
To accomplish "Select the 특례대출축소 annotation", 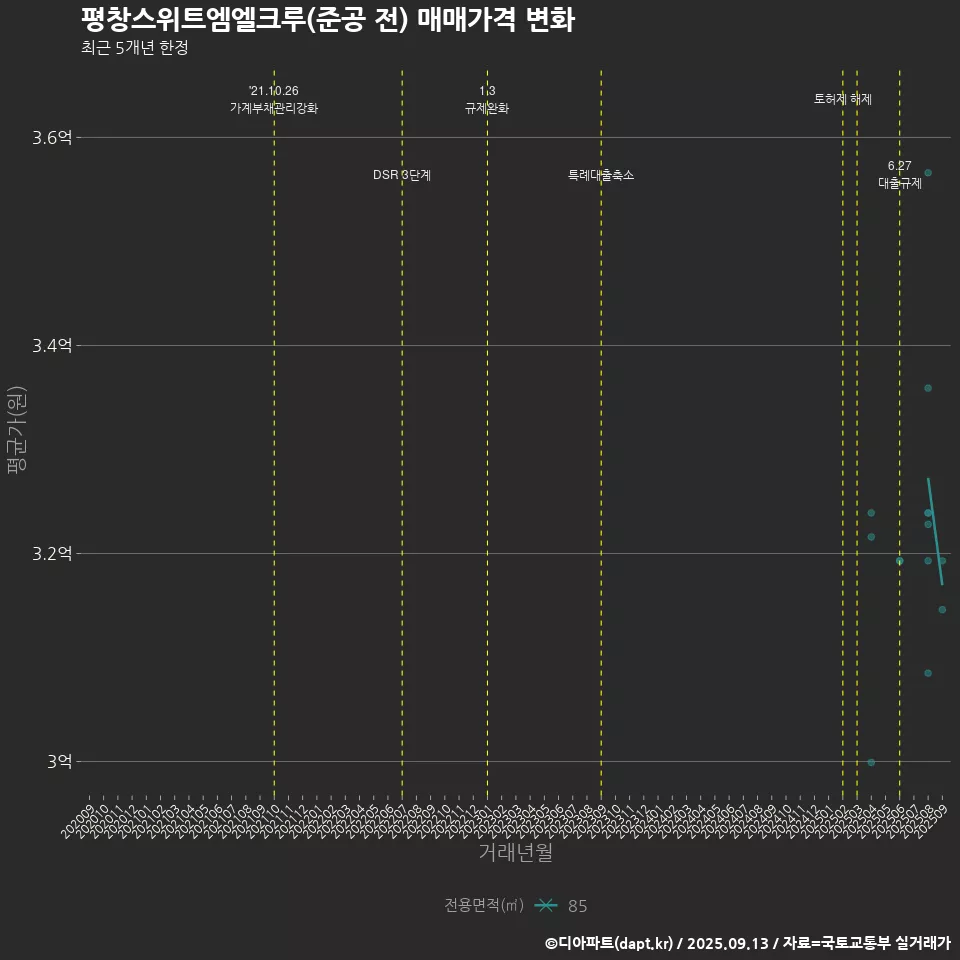I will coord(601,175).
